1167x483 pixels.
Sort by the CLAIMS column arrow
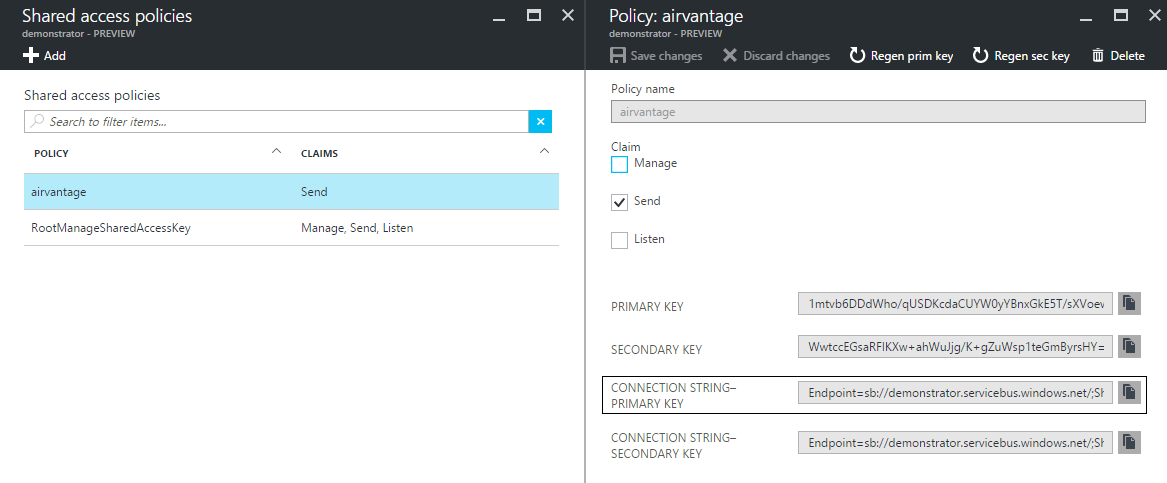point(544,152)
